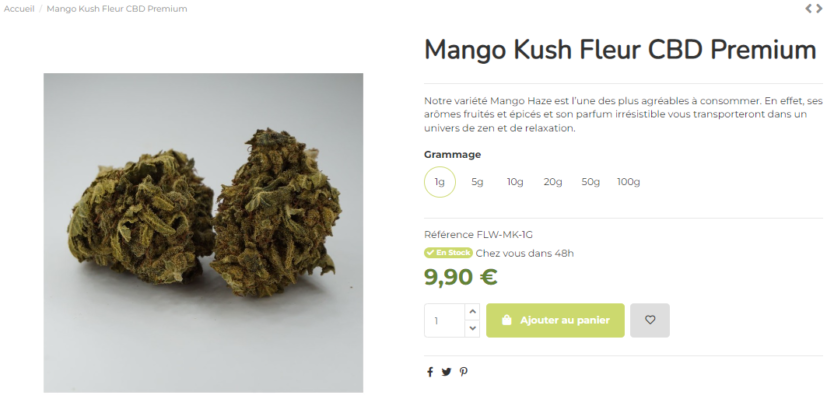This screenshot has width=834, height=420.
Task: Click Ajouter au panier button
Action: [x=555, y=320]
